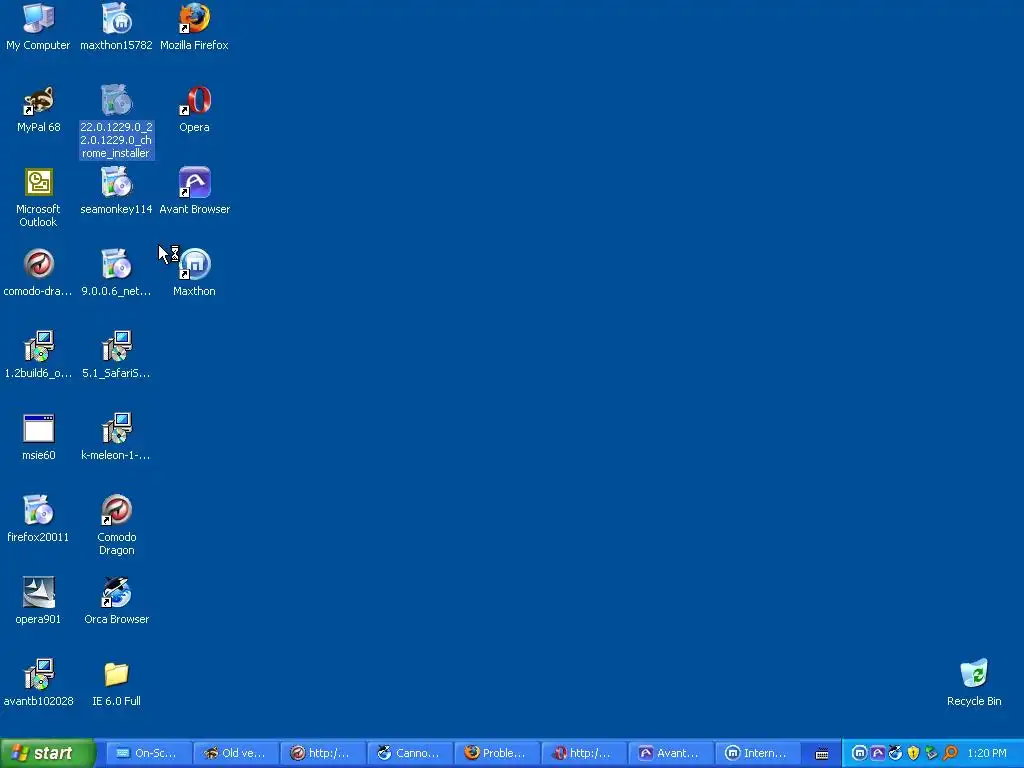The height and width of the screenshot is (768, 1024).
Task: Switch to Canno... taskbar window
Action: pos(410,753)
